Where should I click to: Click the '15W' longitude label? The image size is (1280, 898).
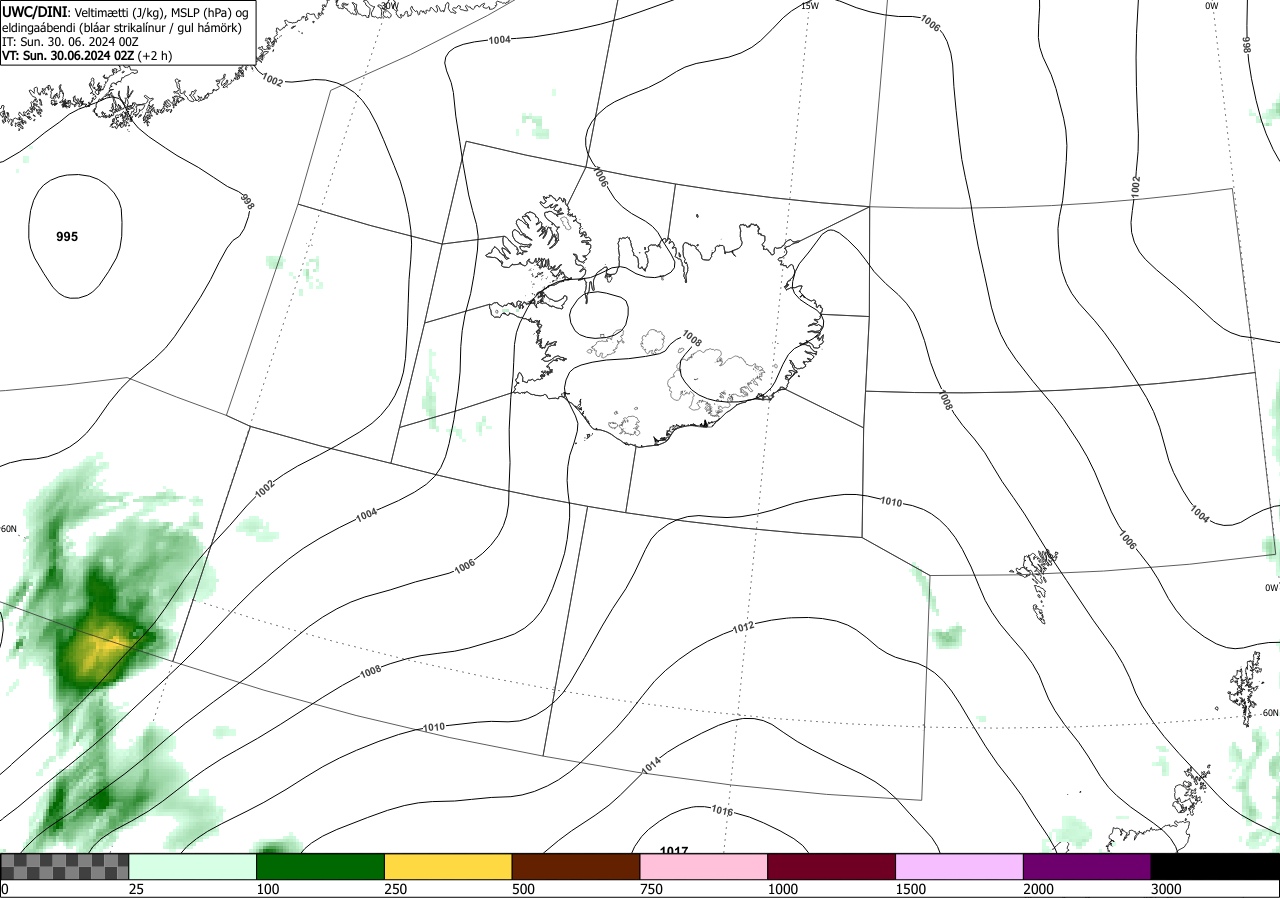pyautogui.click(x=810, y=6)
